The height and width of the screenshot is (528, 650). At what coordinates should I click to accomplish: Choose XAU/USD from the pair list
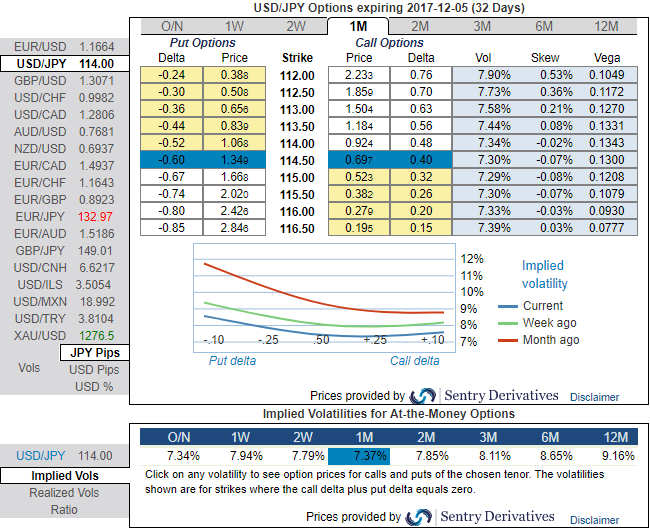64,336
